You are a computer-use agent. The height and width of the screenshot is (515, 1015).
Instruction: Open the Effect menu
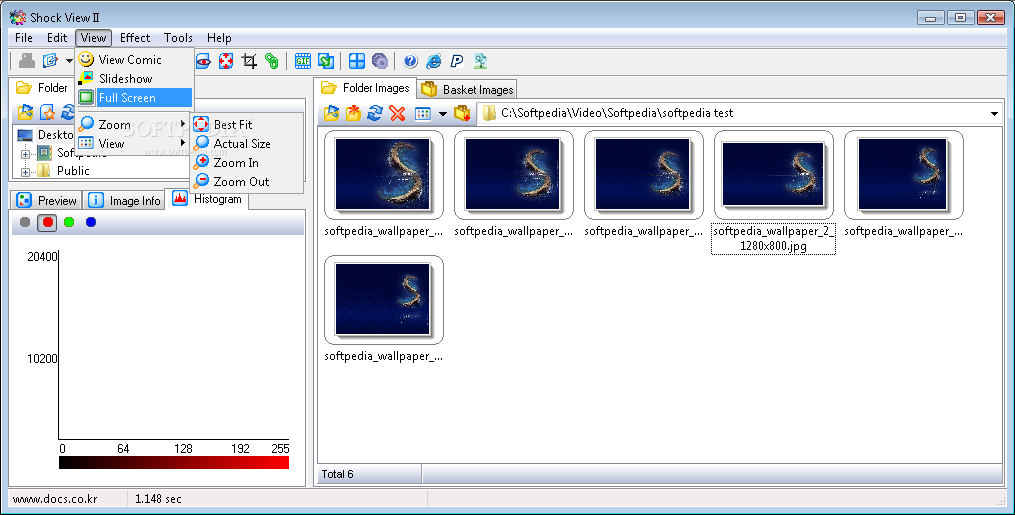coord(135,38)
